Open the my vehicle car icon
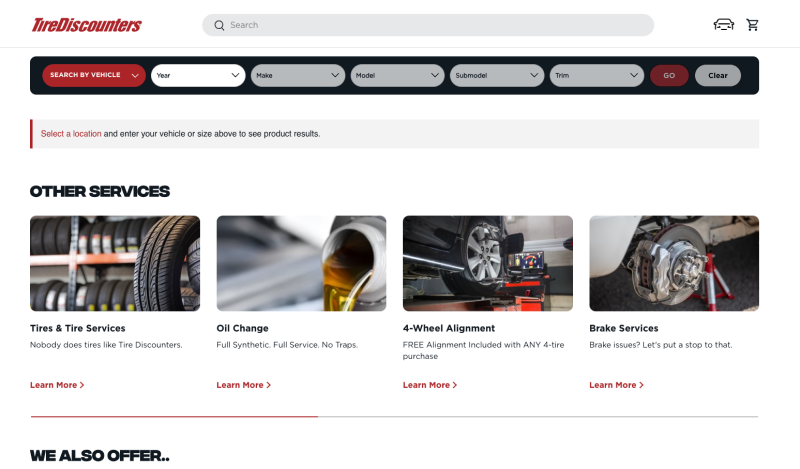800x469 pixels. [723, 24]
